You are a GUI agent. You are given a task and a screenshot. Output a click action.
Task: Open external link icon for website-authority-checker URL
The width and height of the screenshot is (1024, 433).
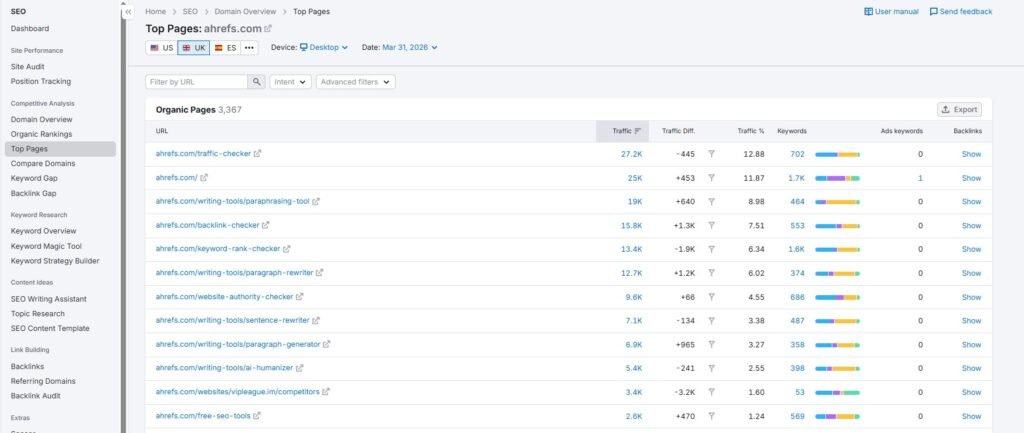[x=300, y=297]
